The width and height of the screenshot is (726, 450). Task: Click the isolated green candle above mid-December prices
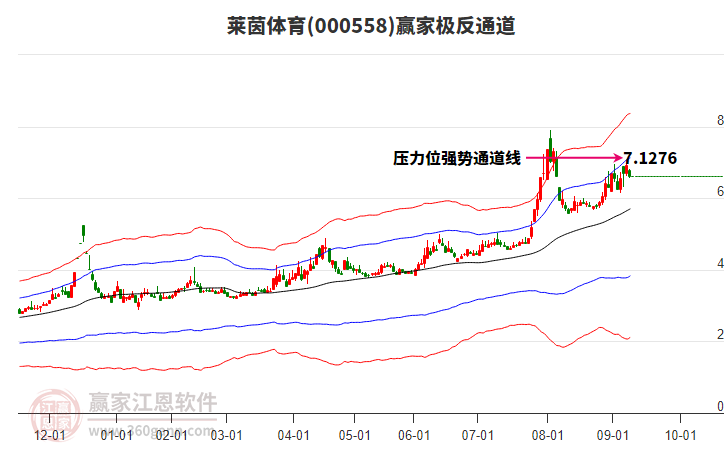pyautogui.click(x=83, y=231)
